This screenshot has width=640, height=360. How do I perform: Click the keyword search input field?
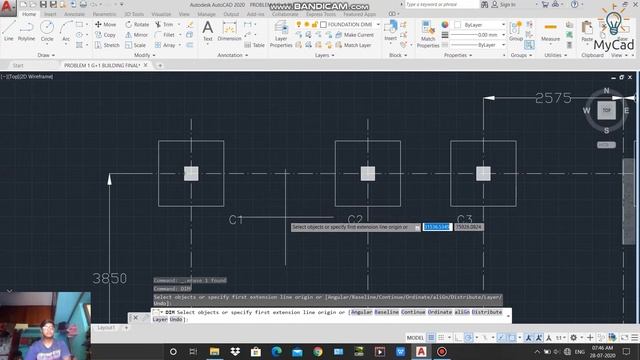[442, 4]
